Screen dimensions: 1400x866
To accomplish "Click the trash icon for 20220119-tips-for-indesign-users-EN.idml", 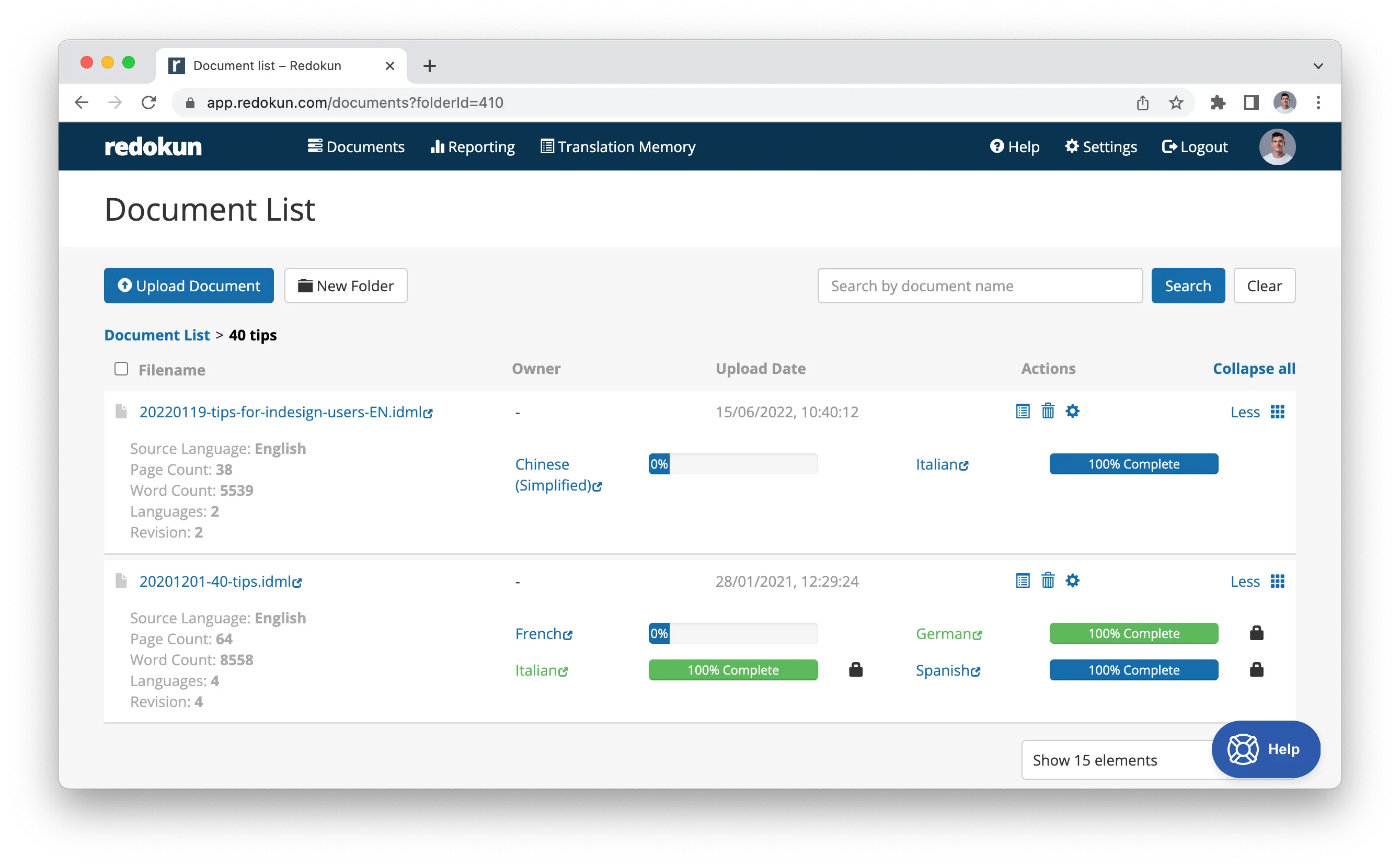I will point(1047,411).
